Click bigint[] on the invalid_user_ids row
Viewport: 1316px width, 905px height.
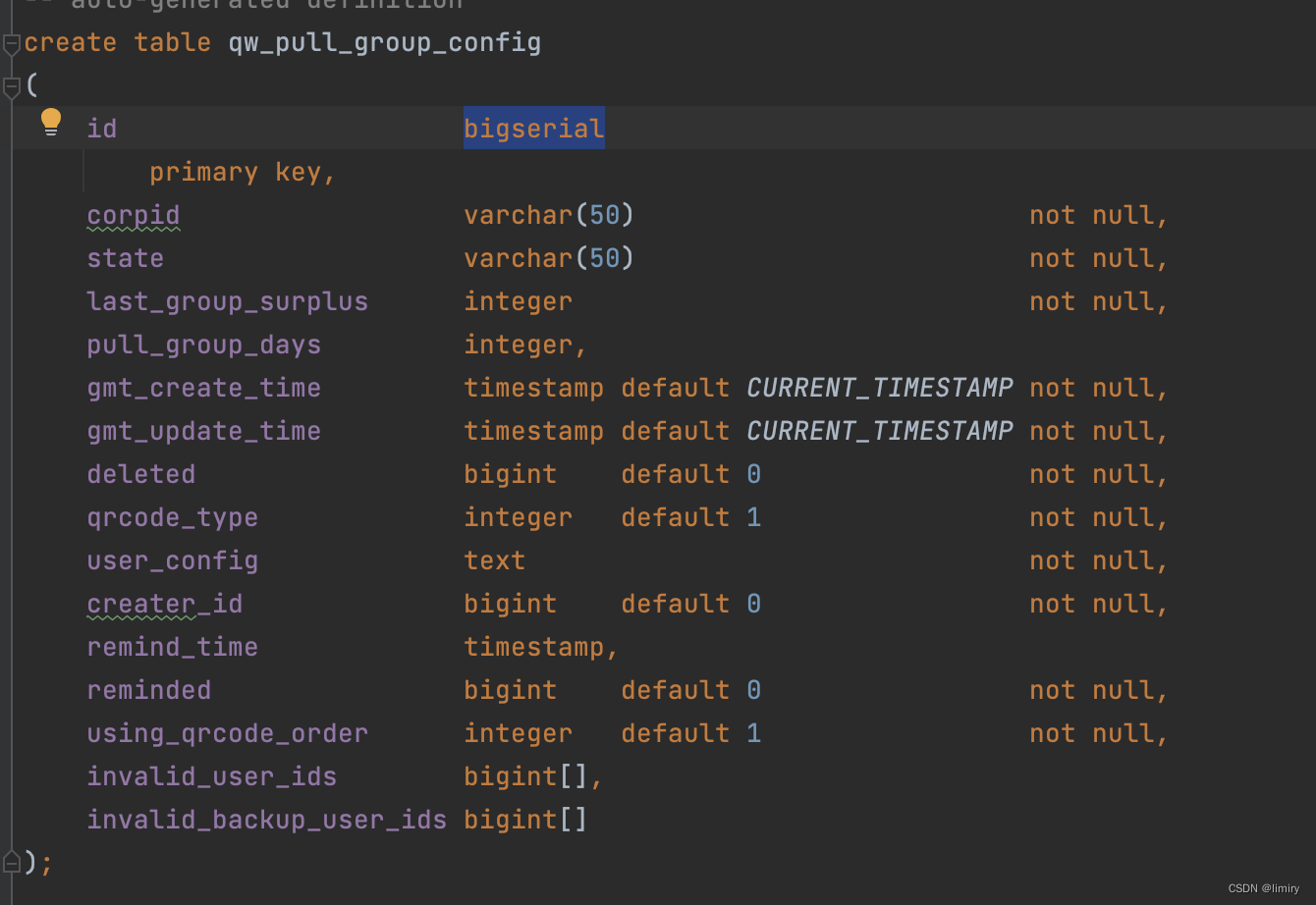coord(525,776)
